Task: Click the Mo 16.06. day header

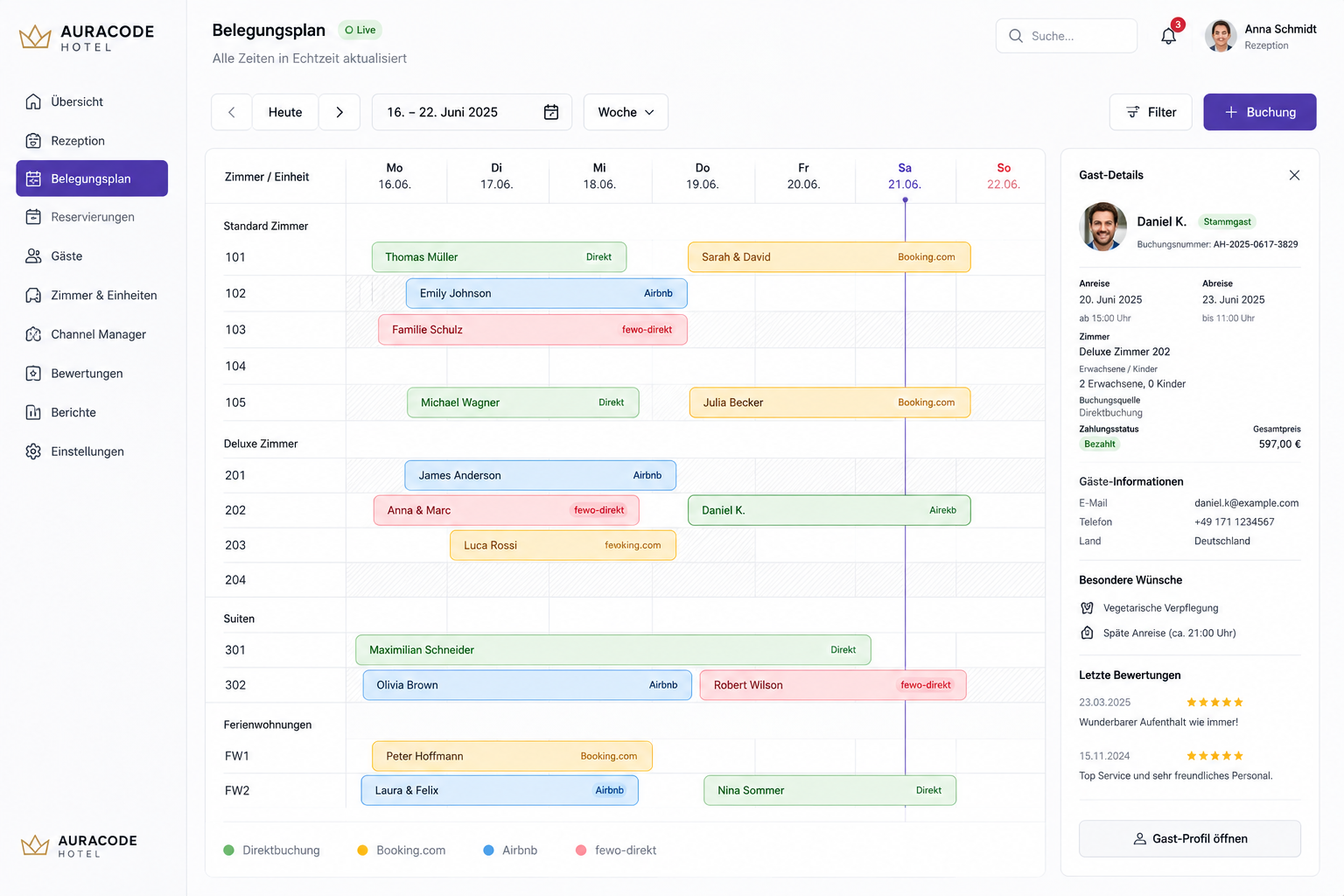Action: click(x=395, y=176)
